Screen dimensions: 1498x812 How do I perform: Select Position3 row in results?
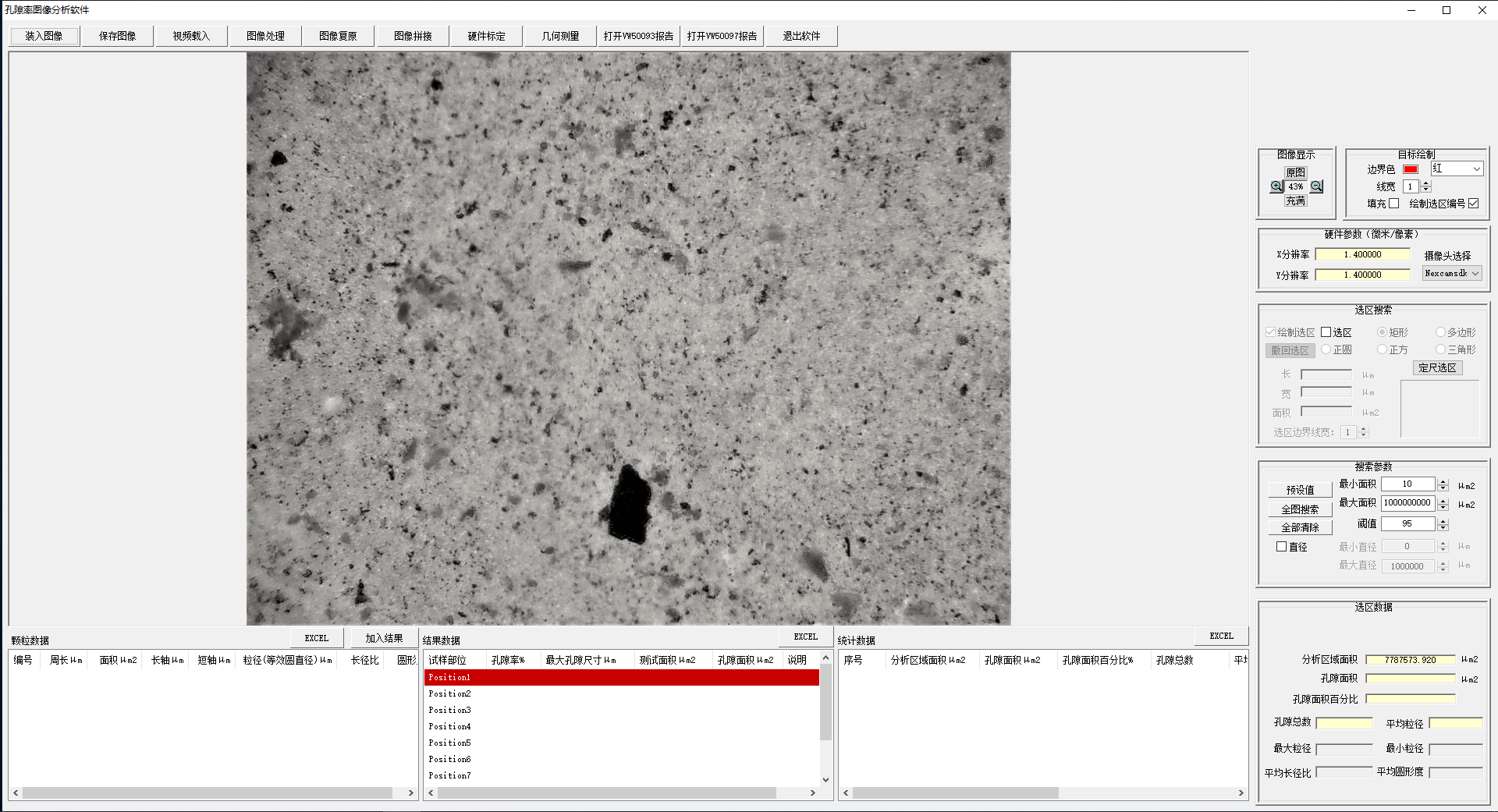621,710
